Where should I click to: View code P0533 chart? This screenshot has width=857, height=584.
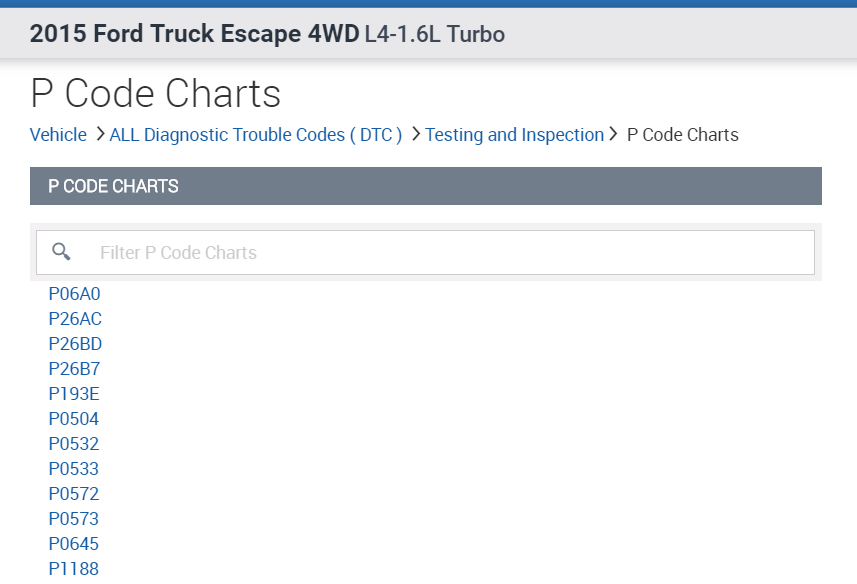tap(74, 469)
